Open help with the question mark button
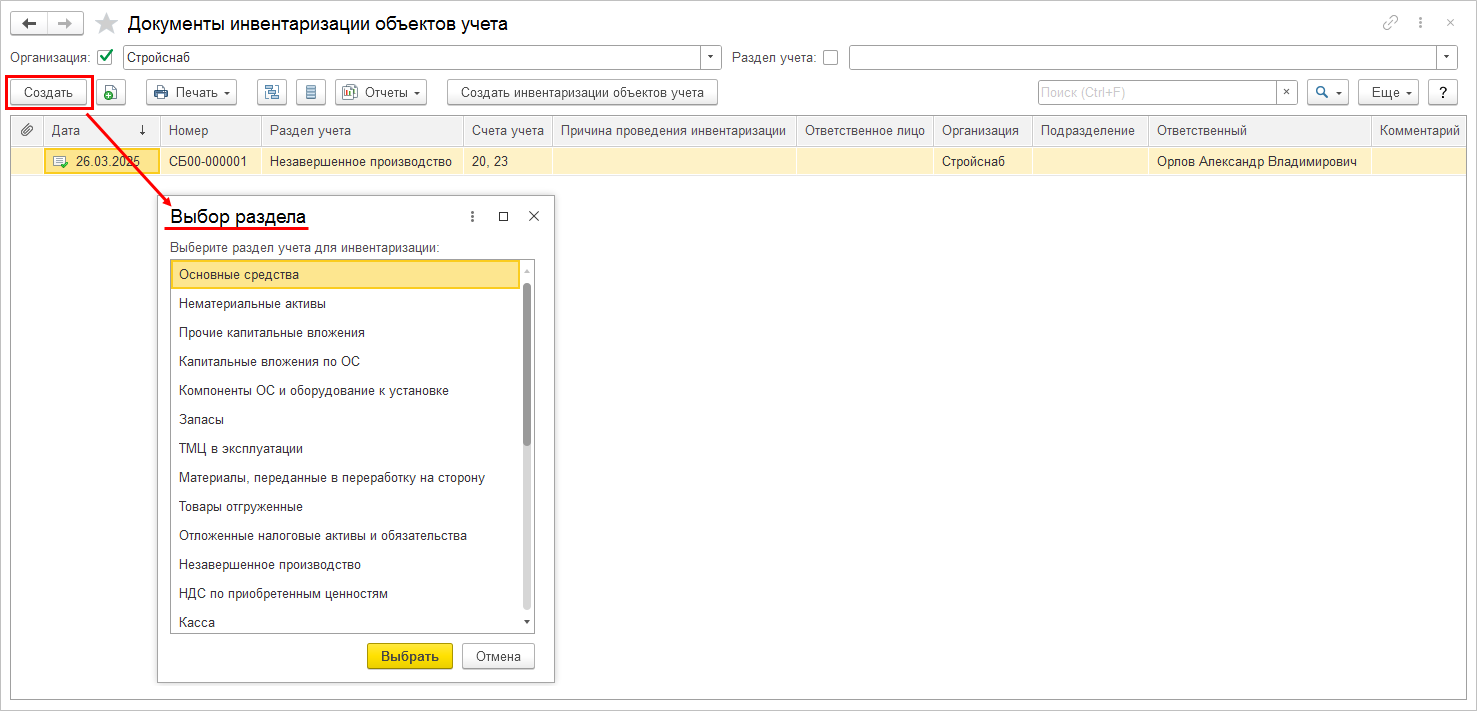 click(x=1442, y=92)
